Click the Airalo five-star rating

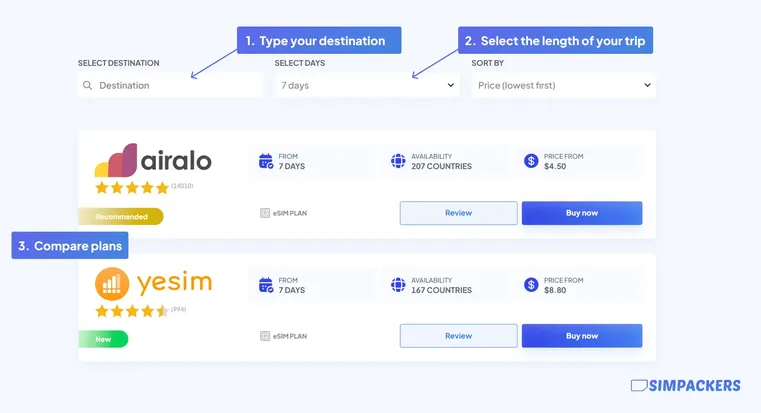(x=132, y=188)
